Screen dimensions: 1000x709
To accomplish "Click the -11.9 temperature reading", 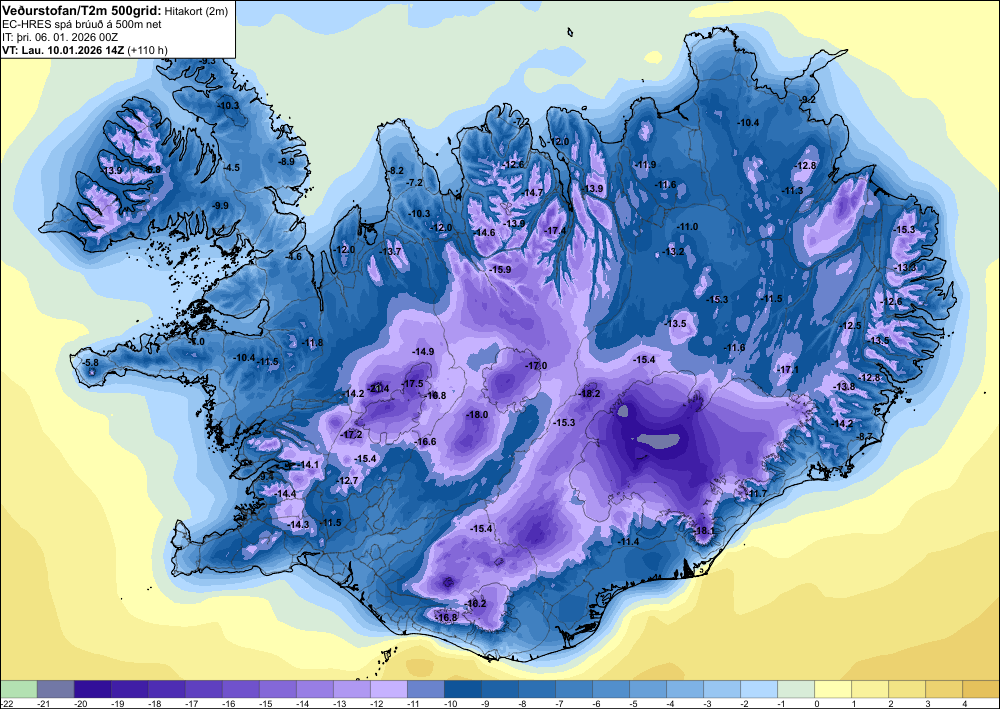I will [x=645, y=164].
